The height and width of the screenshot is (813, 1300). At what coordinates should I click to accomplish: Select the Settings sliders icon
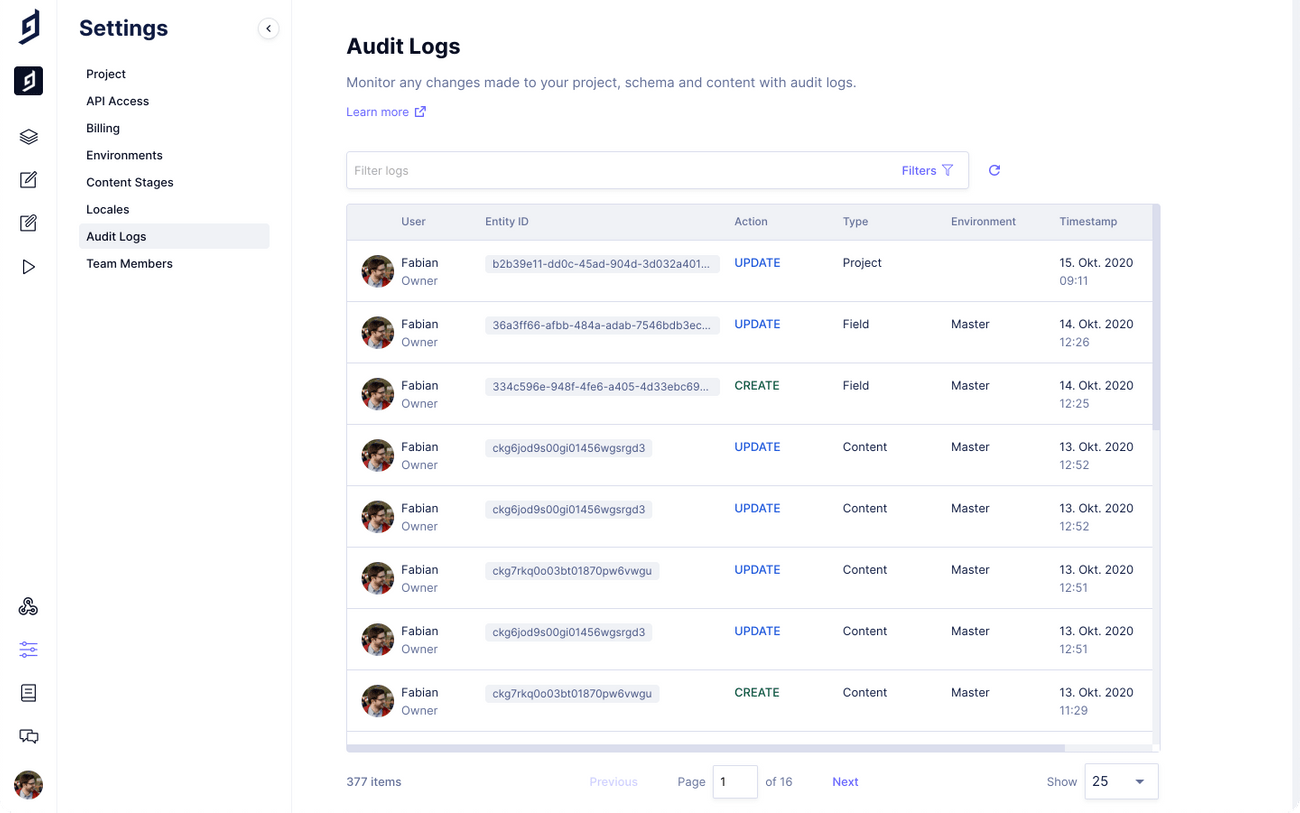click(x=28, y=650)
